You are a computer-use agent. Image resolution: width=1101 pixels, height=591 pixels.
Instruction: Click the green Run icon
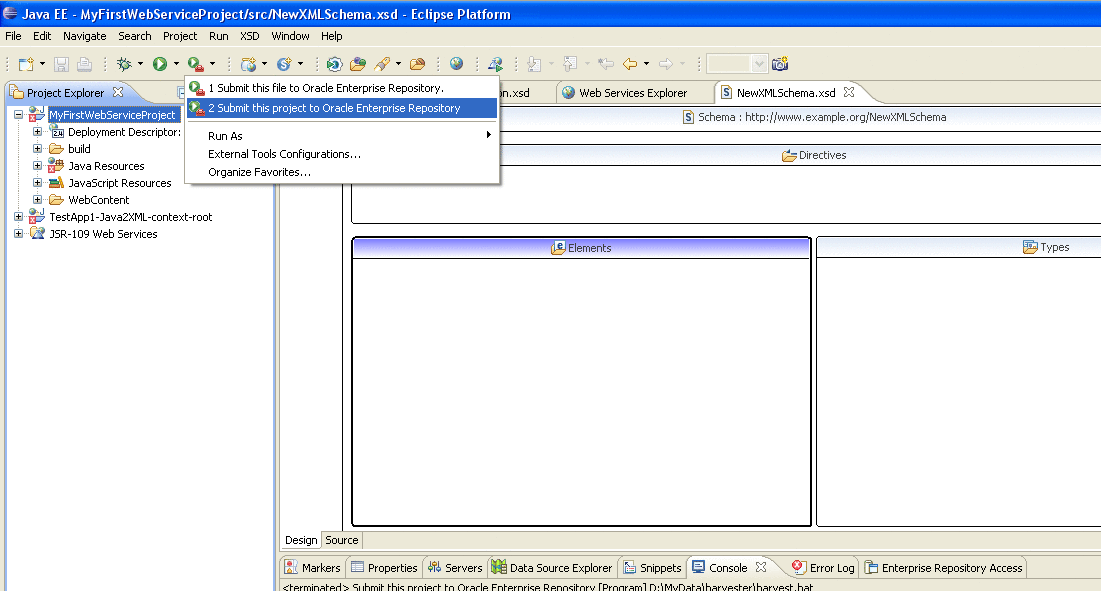(160, 65)
